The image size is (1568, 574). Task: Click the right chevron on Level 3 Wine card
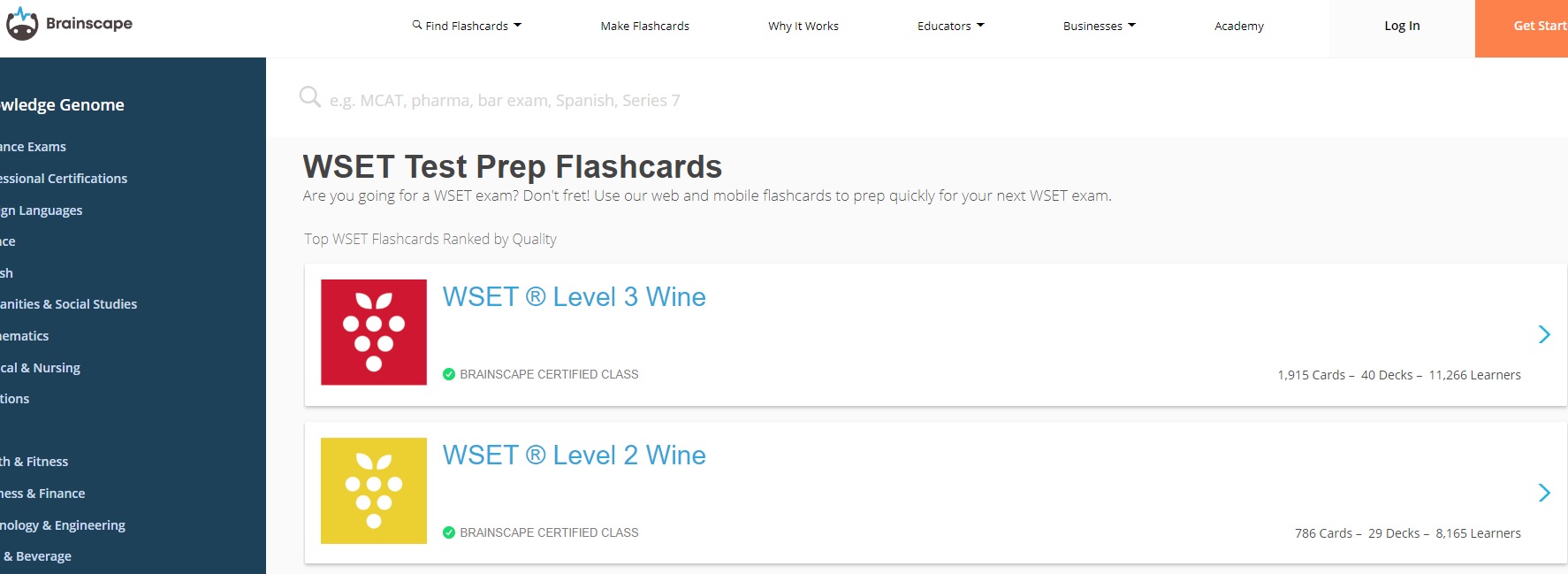tap(1544, 334)
